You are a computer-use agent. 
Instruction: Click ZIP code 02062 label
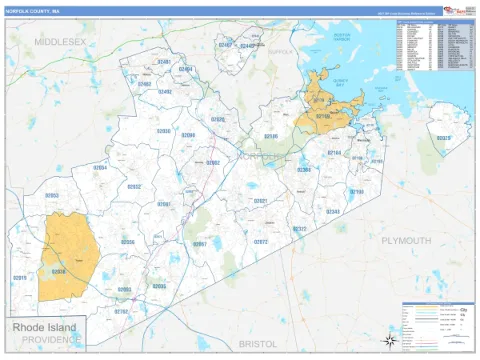click(213, 163)
